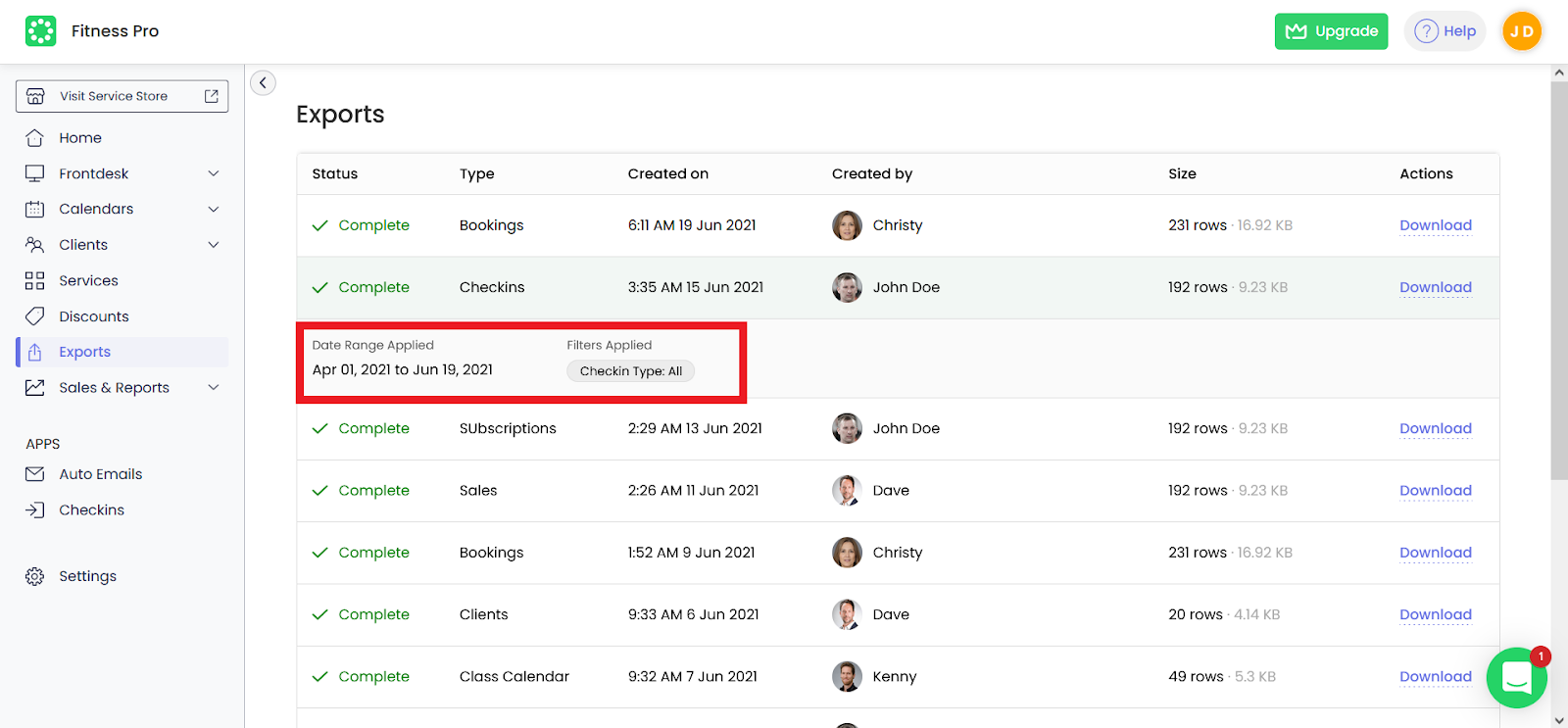
Task: Open the chat widget bubble
Action: tap(1516, 677)
